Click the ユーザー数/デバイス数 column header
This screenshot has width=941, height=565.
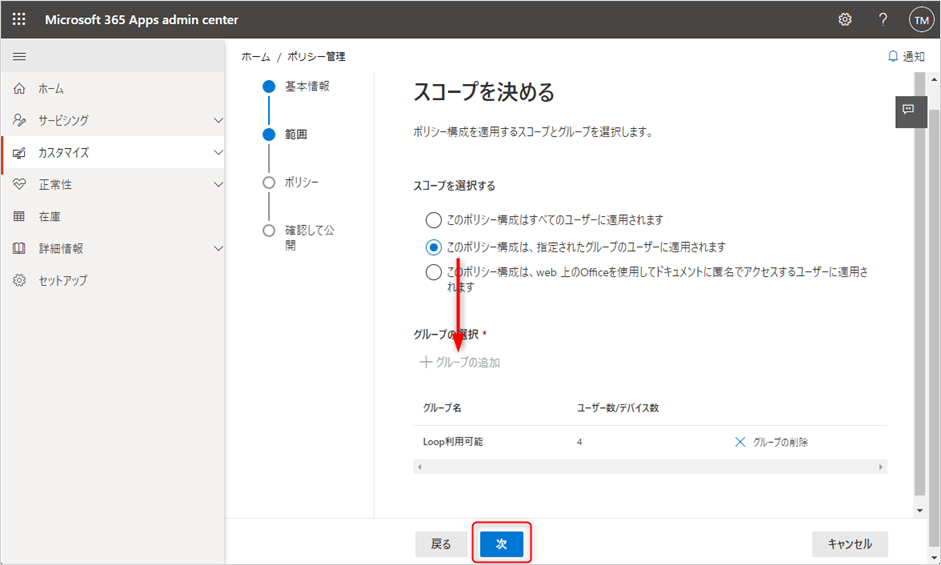tap(618, 408)
